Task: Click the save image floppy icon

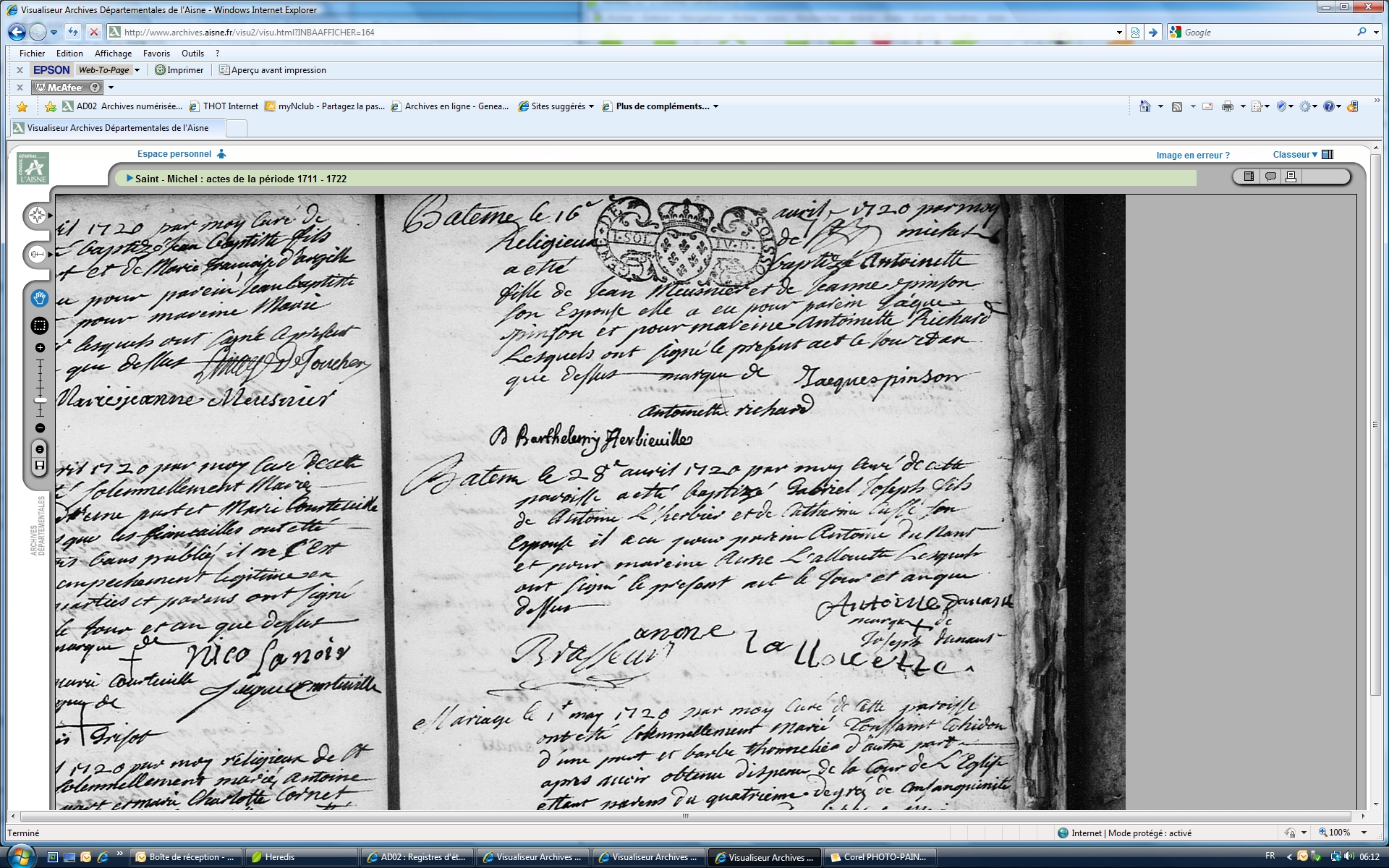Action: pos(40,465)
